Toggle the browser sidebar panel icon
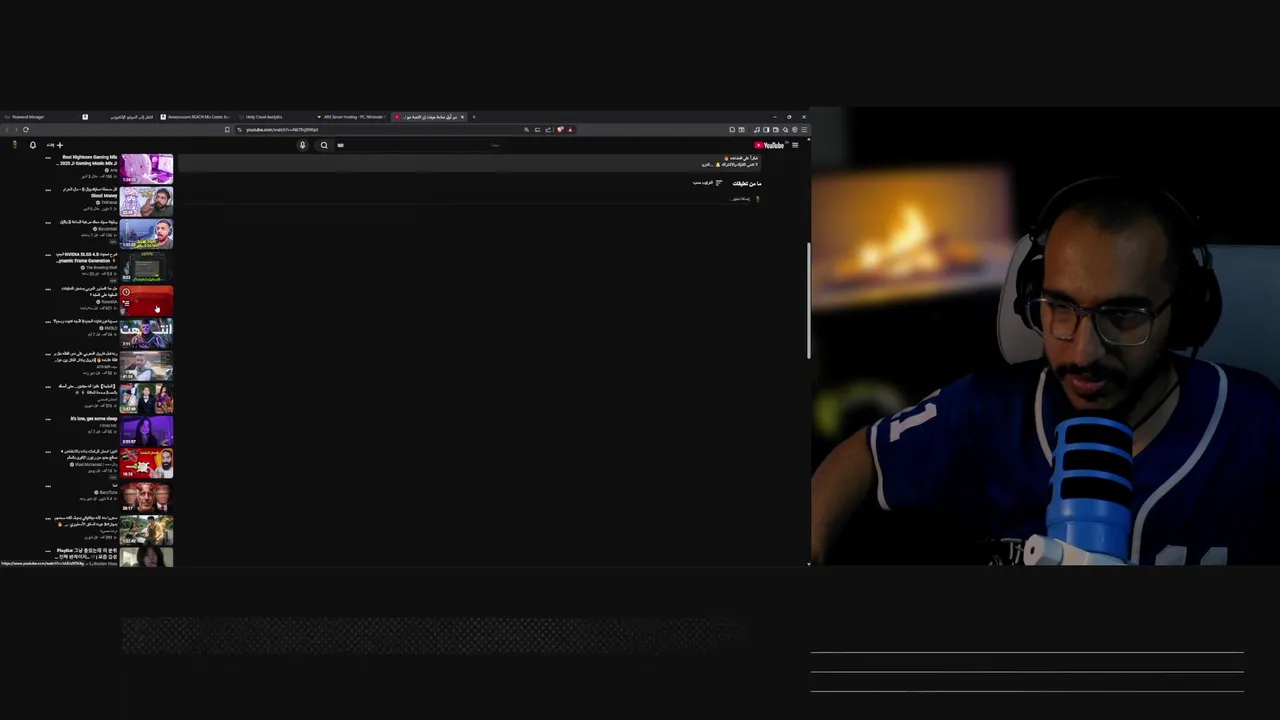The width and height of the screenshot is (1280, 720). tap(766, 130)
